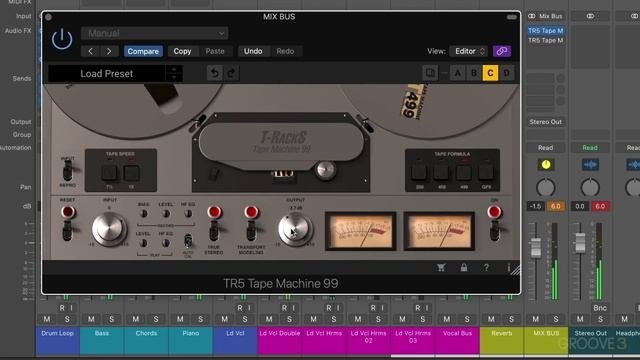Image resolution: width=640 pixels, height=360 pixels.
Task: Click the Load Preset stepper arrows
Action: point(174,73)
